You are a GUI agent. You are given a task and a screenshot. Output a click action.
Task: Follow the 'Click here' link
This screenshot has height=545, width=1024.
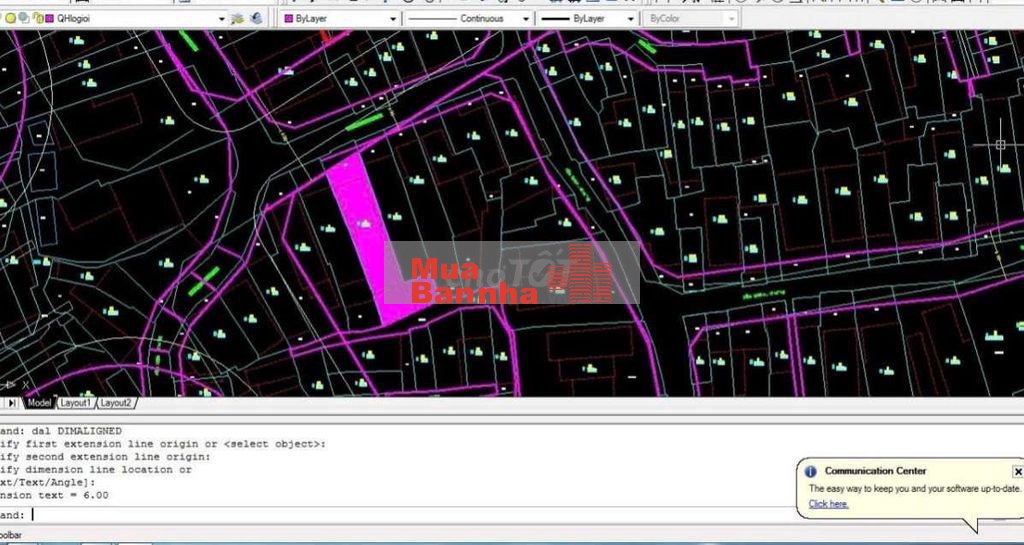[828, 504]
